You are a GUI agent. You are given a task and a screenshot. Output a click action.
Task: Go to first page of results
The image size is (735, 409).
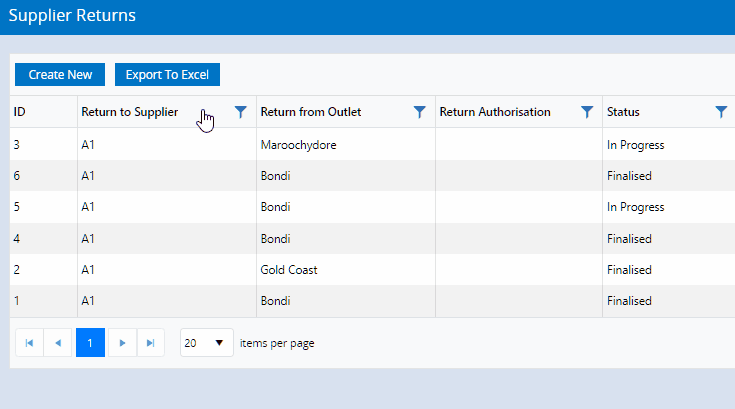(x=30, y=343)
